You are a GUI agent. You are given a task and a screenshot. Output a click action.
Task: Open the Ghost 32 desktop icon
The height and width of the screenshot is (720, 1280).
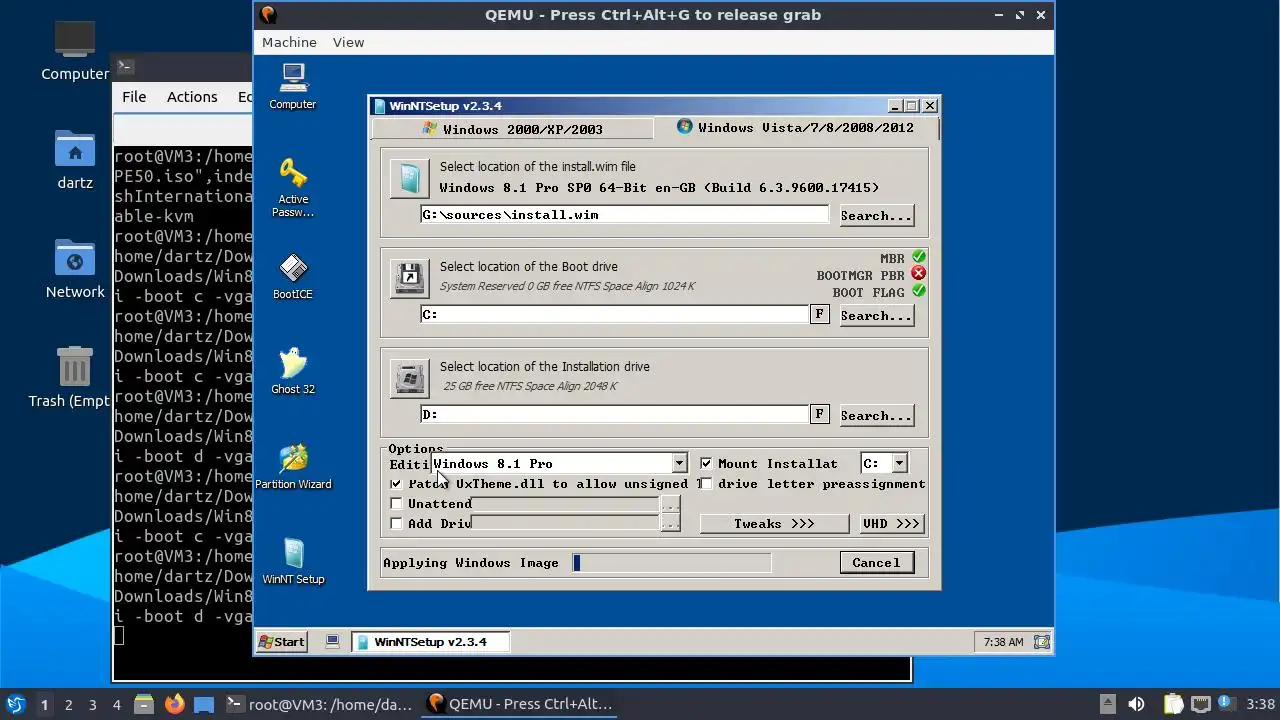pos(293,371)
